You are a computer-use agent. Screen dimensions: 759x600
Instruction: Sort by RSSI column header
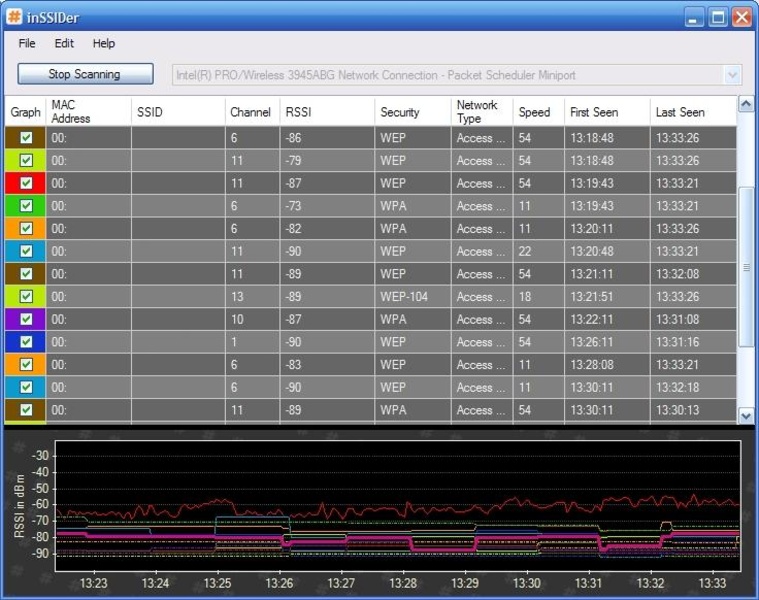click(x=298, y=112)
